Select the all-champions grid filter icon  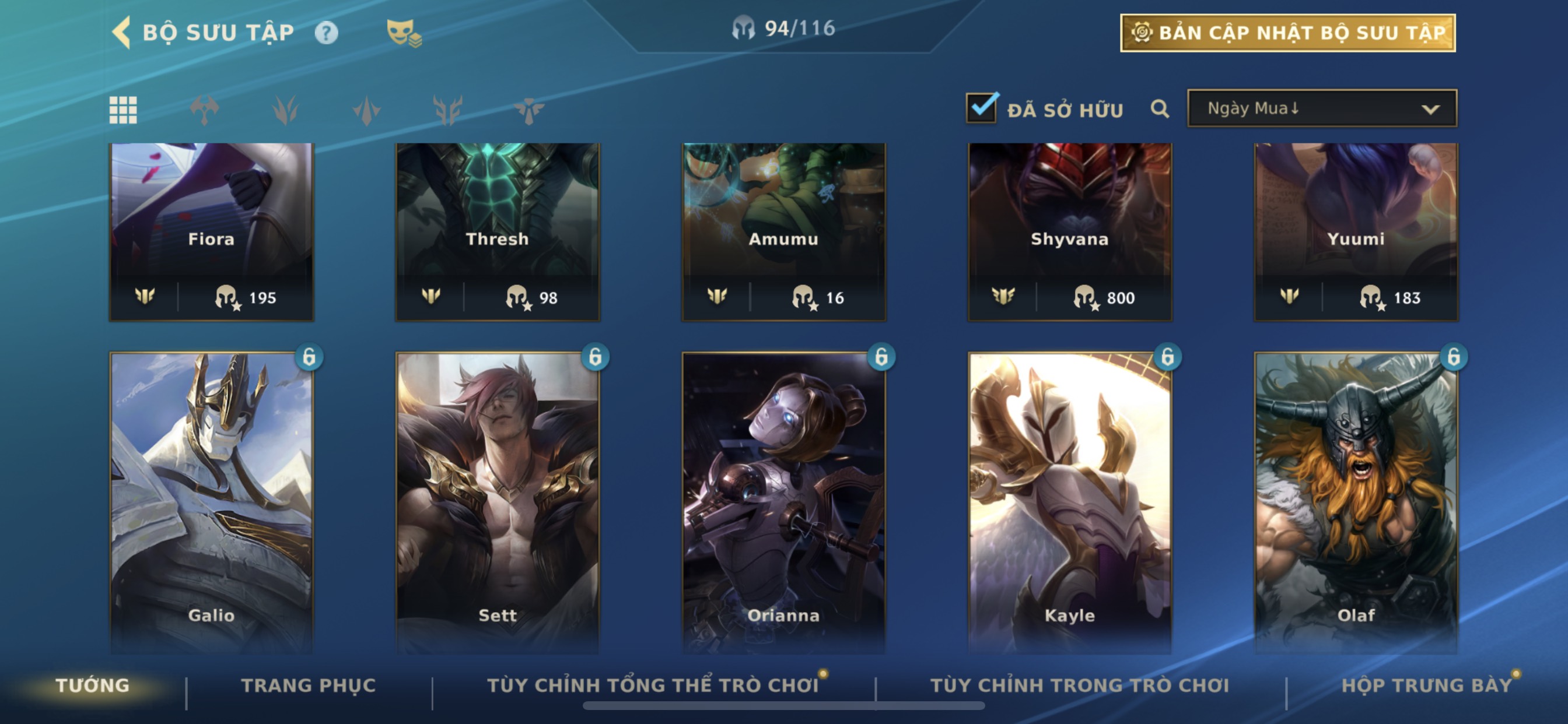click(x=123, y=110)
